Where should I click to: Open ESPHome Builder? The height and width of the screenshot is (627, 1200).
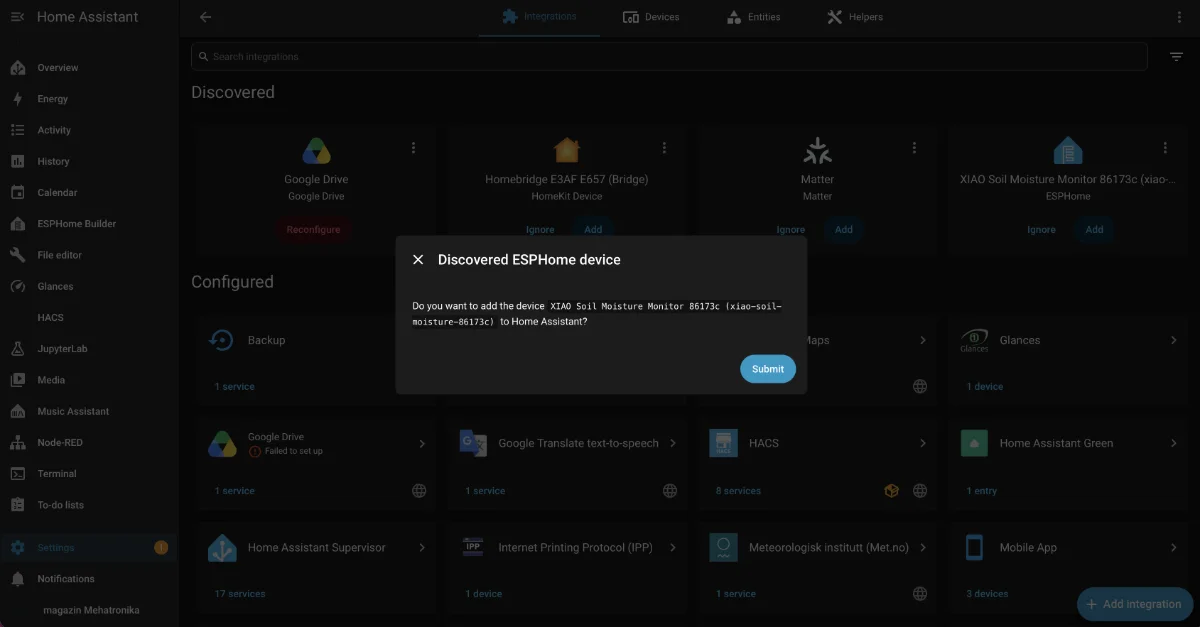(x=89, y=224)
